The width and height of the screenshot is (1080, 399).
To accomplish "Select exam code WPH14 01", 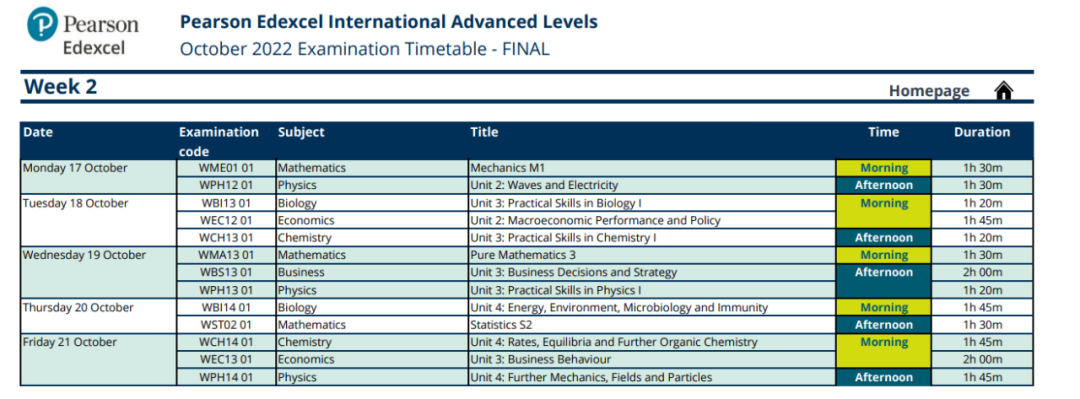I will coord(226,377).
